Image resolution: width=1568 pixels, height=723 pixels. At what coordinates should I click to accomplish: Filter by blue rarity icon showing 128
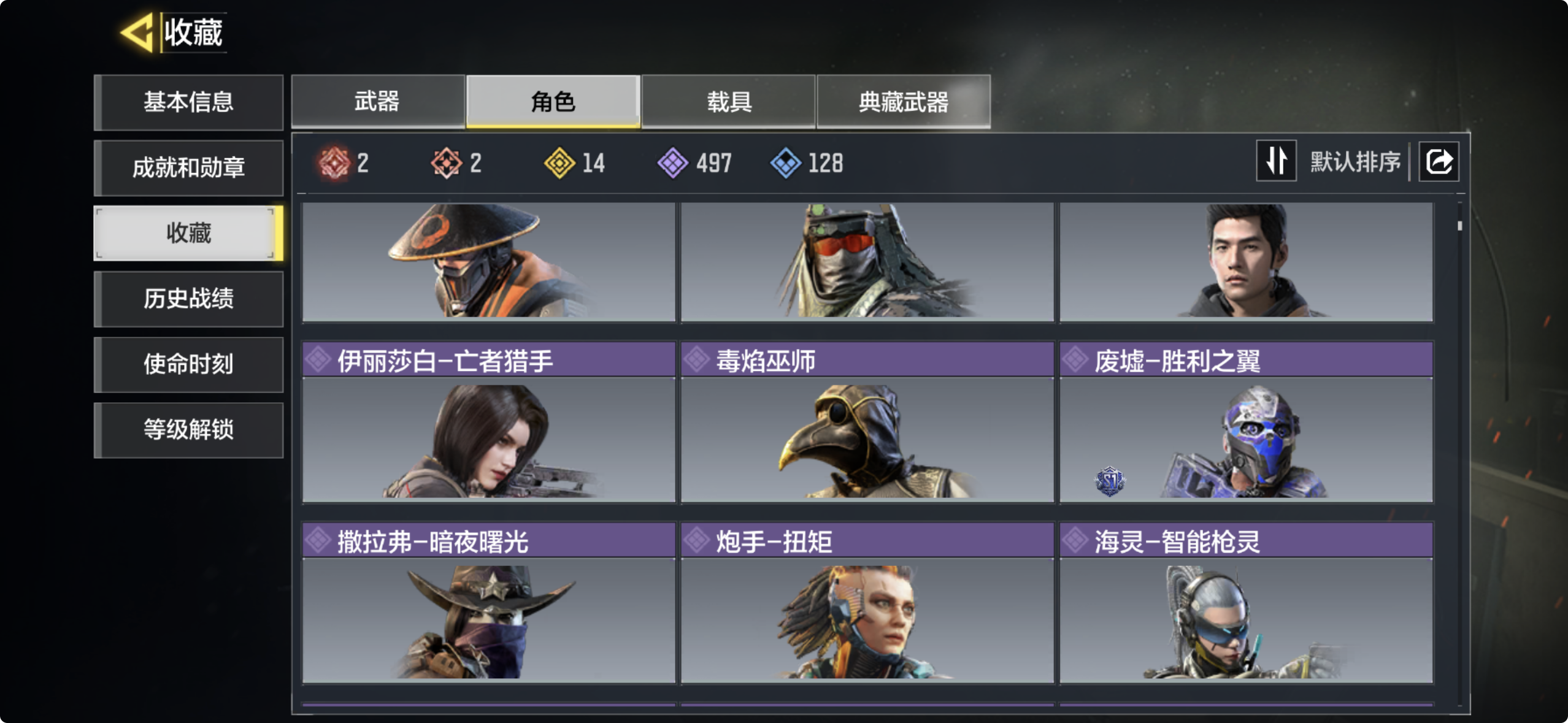807,163
